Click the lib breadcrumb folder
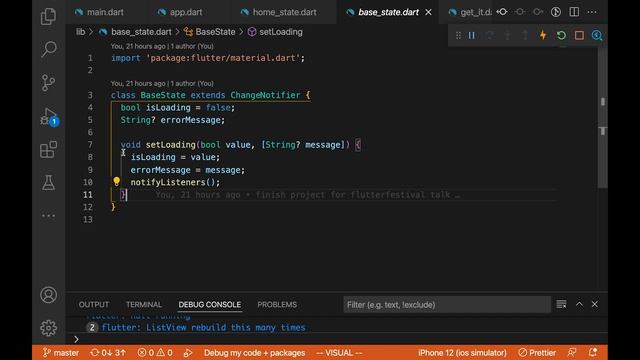 pos(80,32)
